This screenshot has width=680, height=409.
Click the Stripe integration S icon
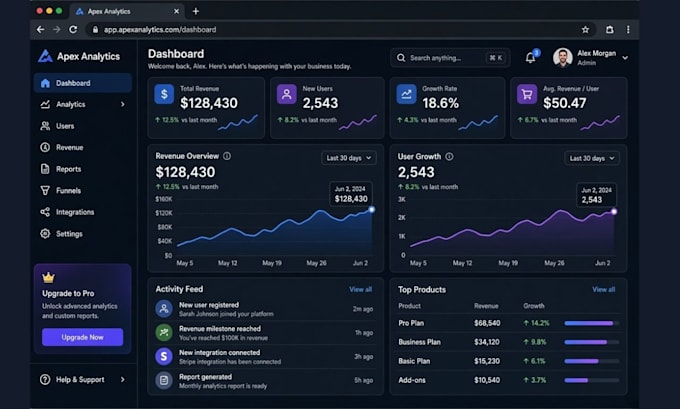click(x=164, y=357)
